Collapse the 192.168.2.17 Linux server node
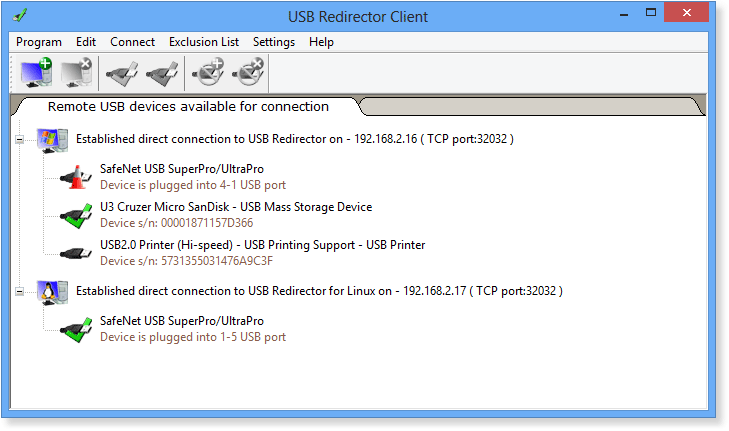Screen dimensions: 729x431 pyautogui.click(x=20, y=292)
